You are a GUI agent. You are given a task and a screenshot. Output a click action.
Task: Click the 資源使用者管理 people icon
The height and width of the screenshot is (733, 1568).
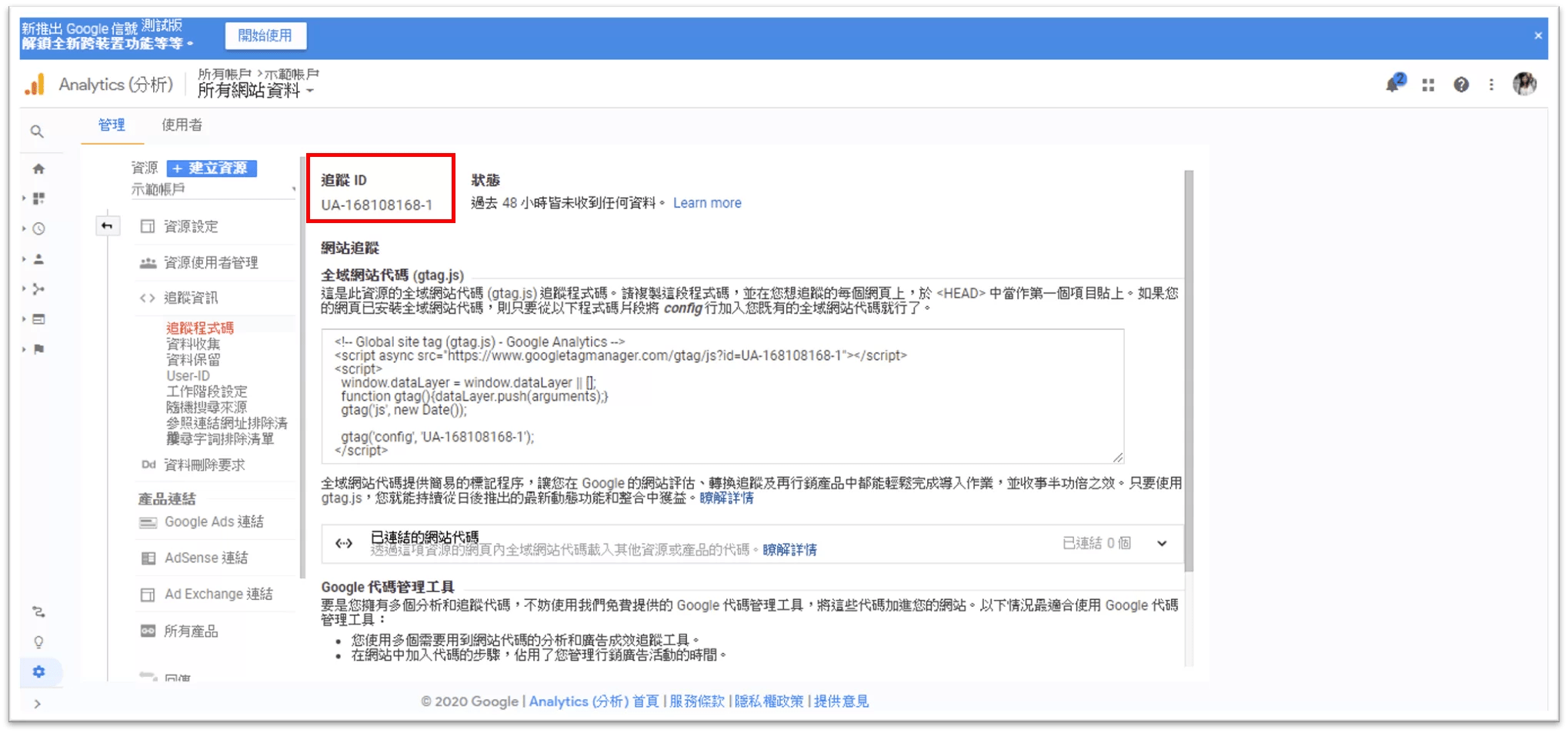[x=148, y=263]
